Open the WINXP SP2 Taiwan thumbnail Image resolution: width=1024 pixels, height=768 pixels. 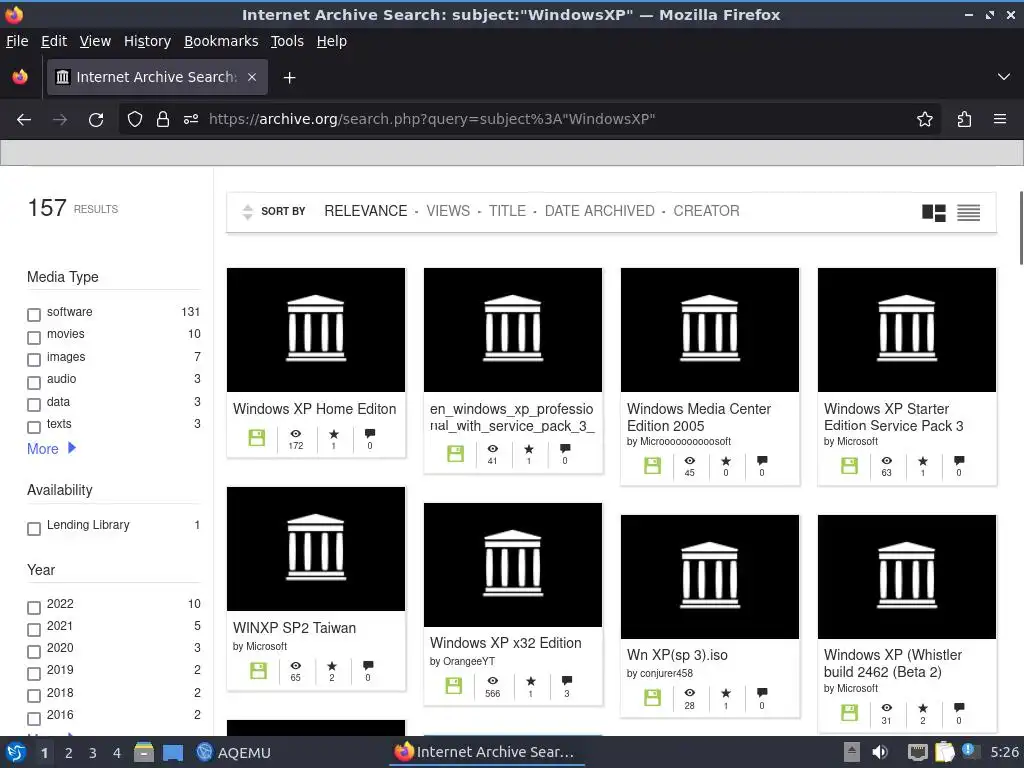tap(316, 549)
